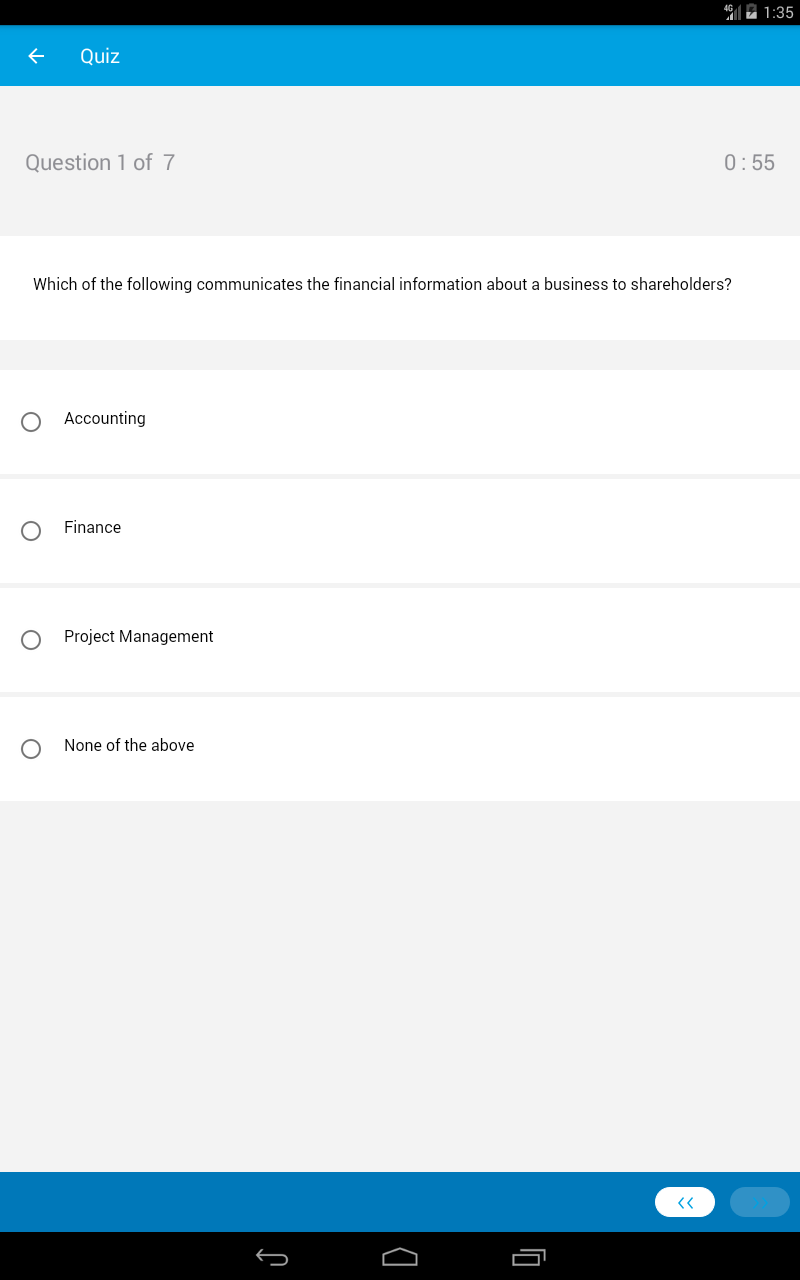Tap the battery icon in status bar
Image resolution: width=800 pixels, height=1280 pixels.
tap(752, 12)
